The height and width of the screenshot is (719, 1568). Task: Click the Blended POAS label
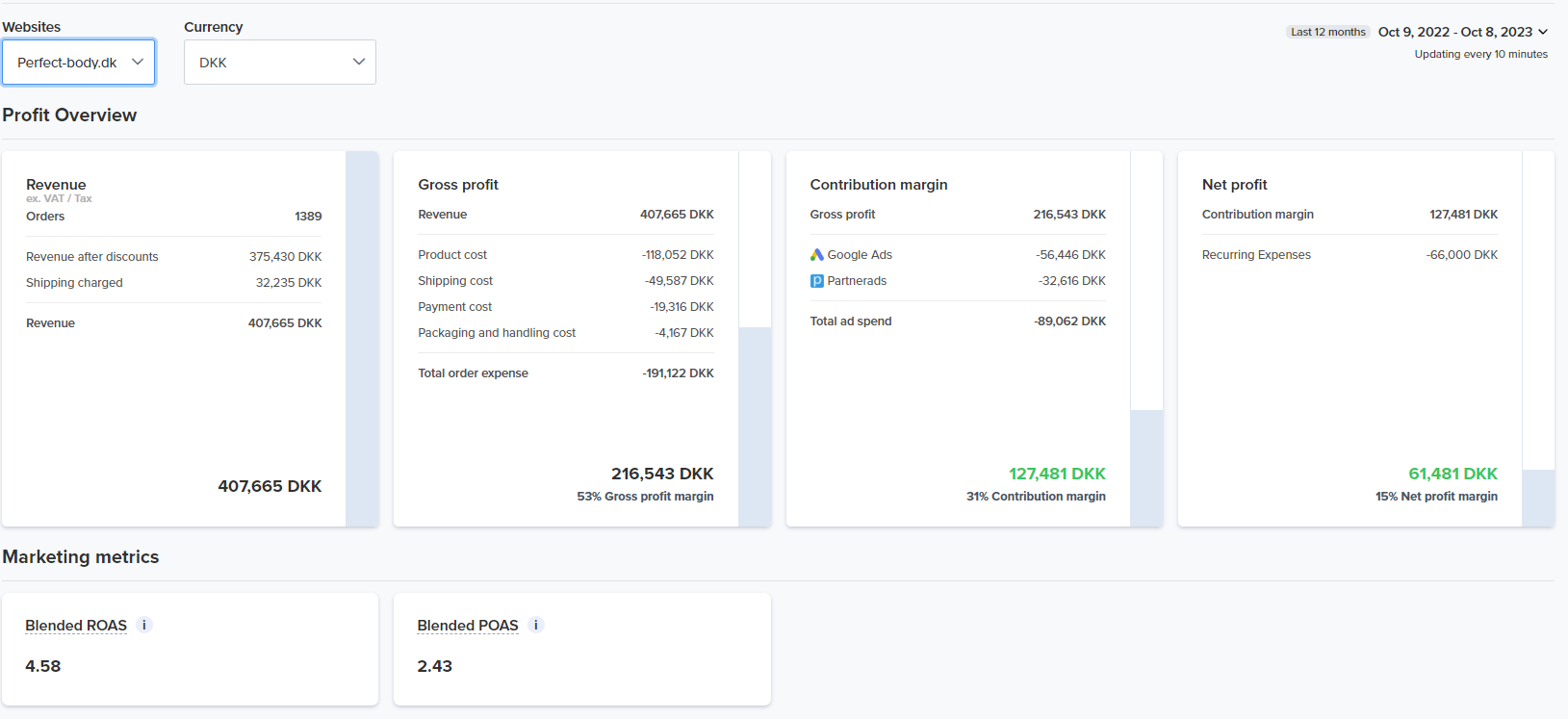coord(468,626)
